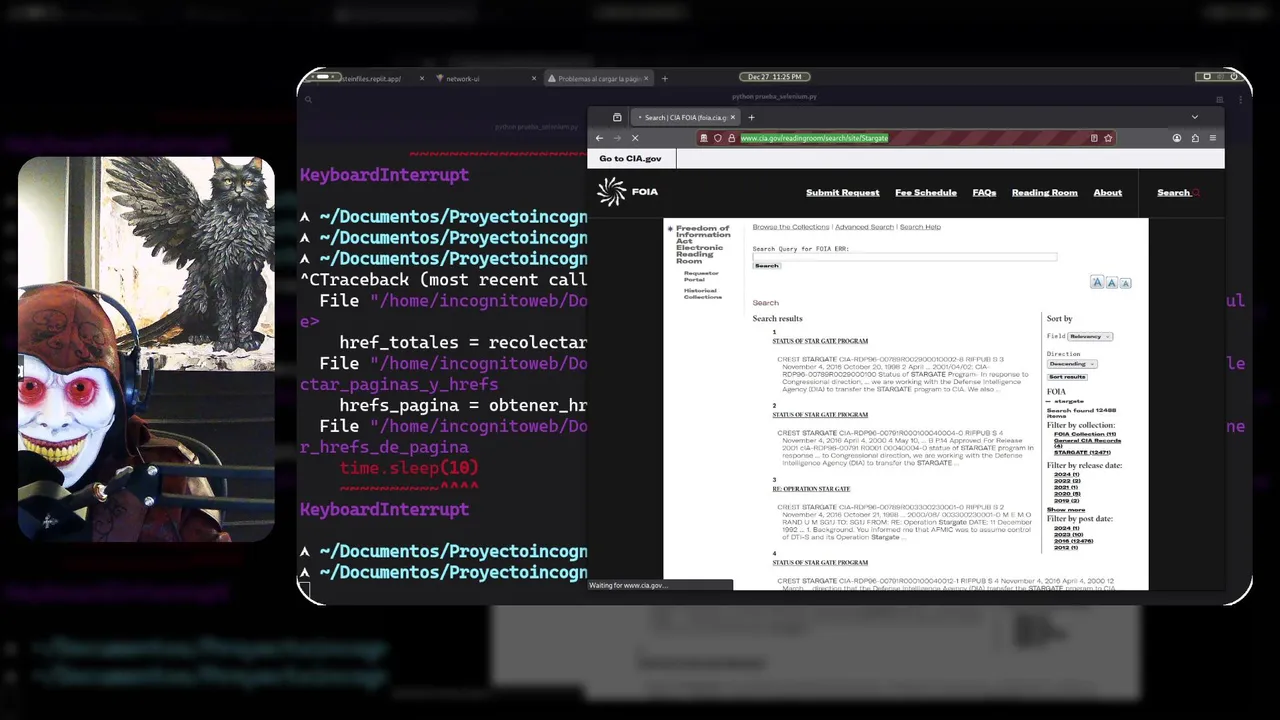Open Submit Request in FOIA navigation

842,193
